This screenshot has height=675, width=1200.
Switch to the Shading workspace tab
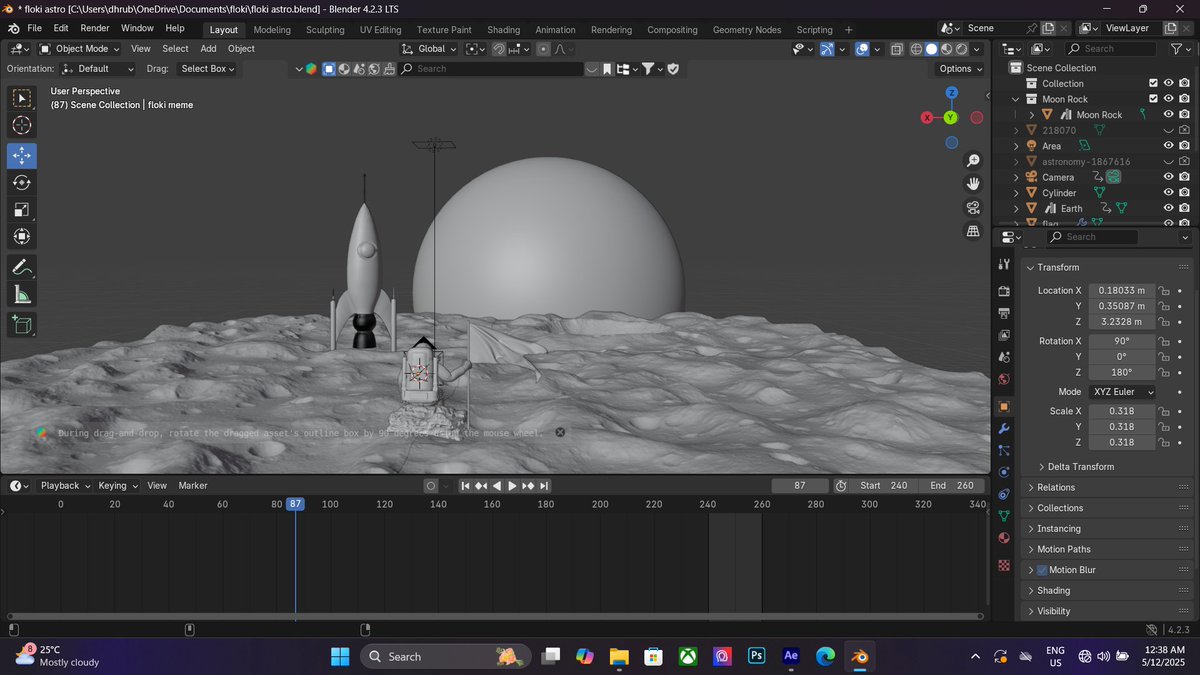click(503, 30)
